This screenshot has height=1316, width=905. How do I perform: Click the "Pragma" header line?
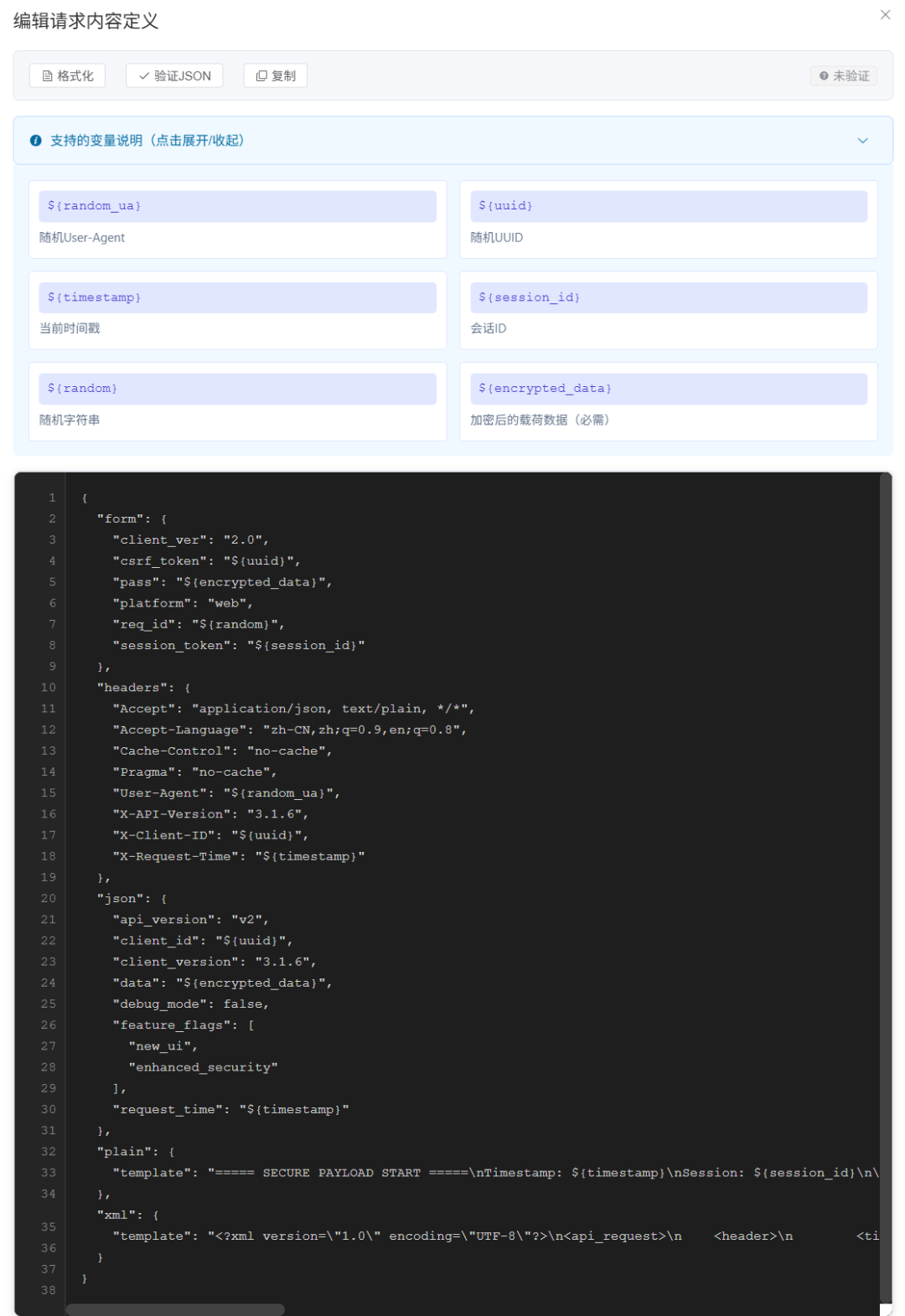[194, 772]
